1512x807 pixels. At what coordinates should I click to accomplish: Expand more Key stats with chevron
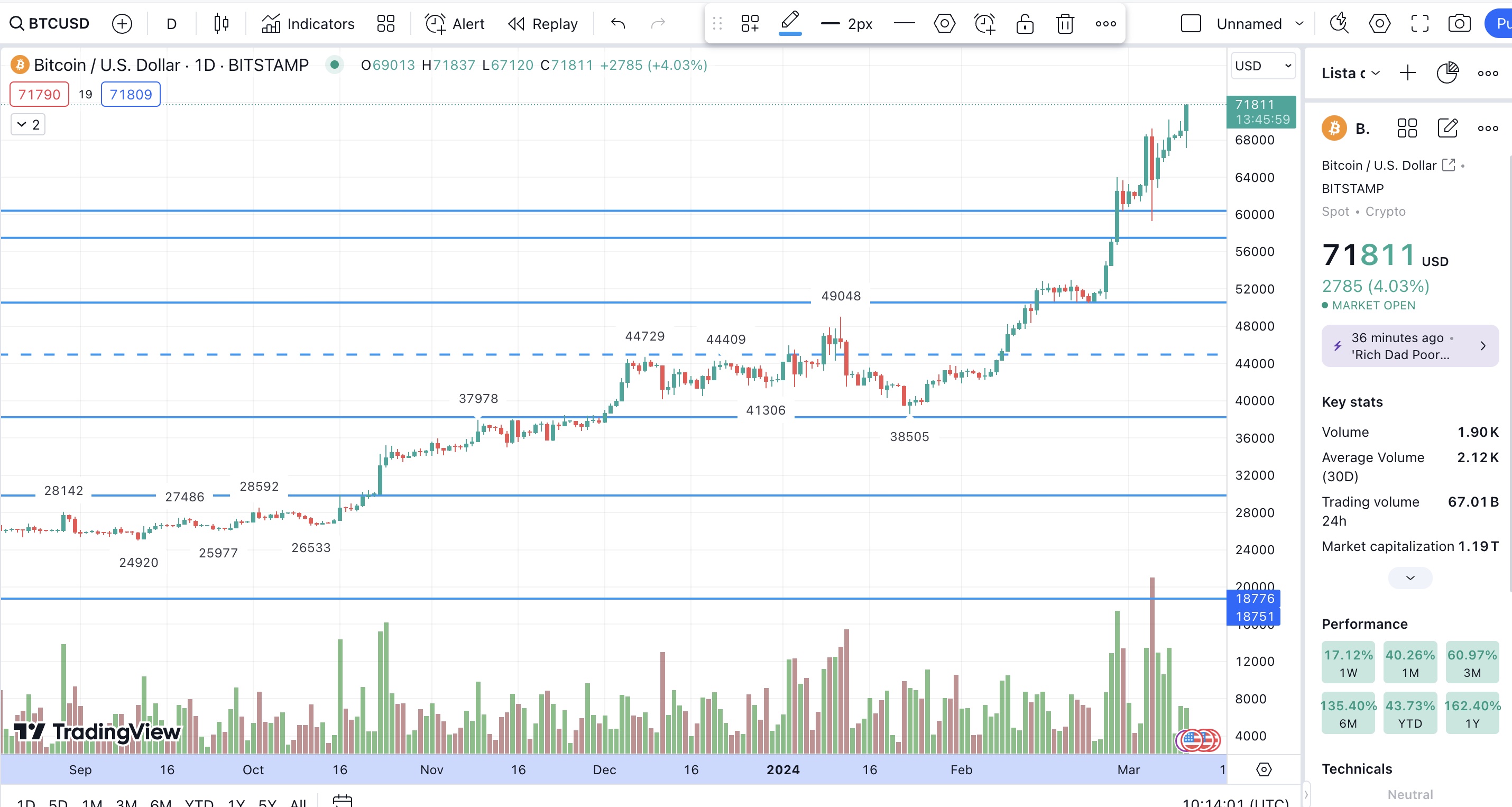coord(1410,578)
